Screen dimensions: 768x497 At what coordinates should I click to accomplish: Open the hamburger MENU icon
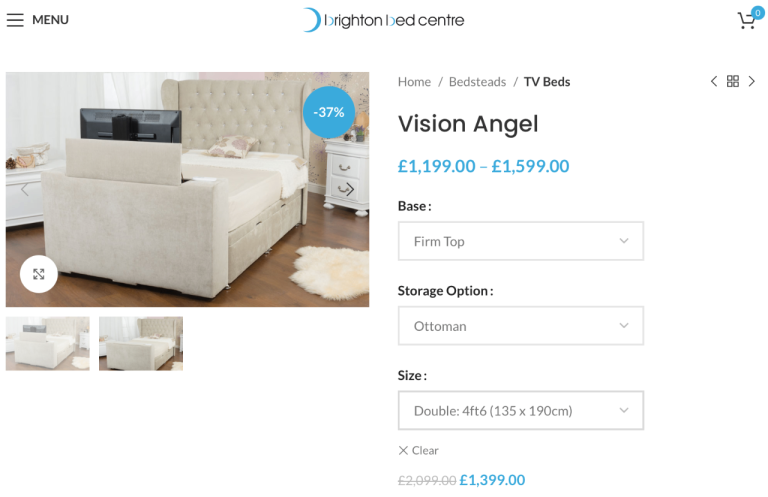pyautogui.click(x=15, y=20)
